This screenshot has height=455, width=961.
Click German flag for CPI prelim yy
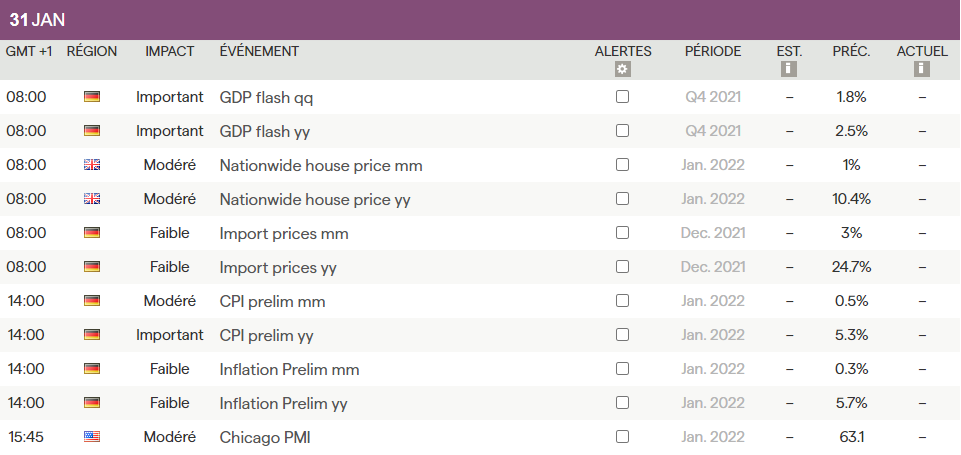pyautogui.click(x=92, y=335)
